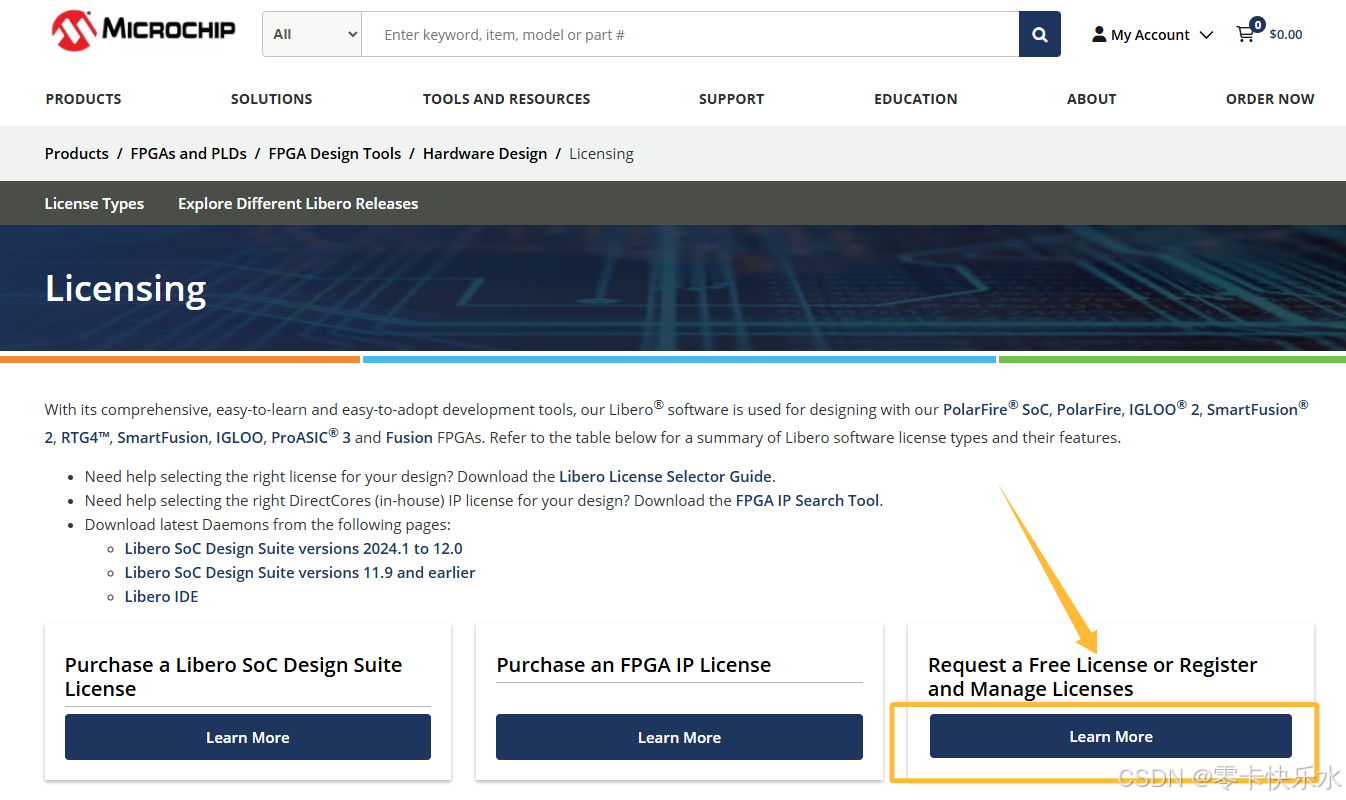Click Learn More under Purchase Libero SoC License
Viewport: 1346px width, 800px height.
tap(248, 737)
